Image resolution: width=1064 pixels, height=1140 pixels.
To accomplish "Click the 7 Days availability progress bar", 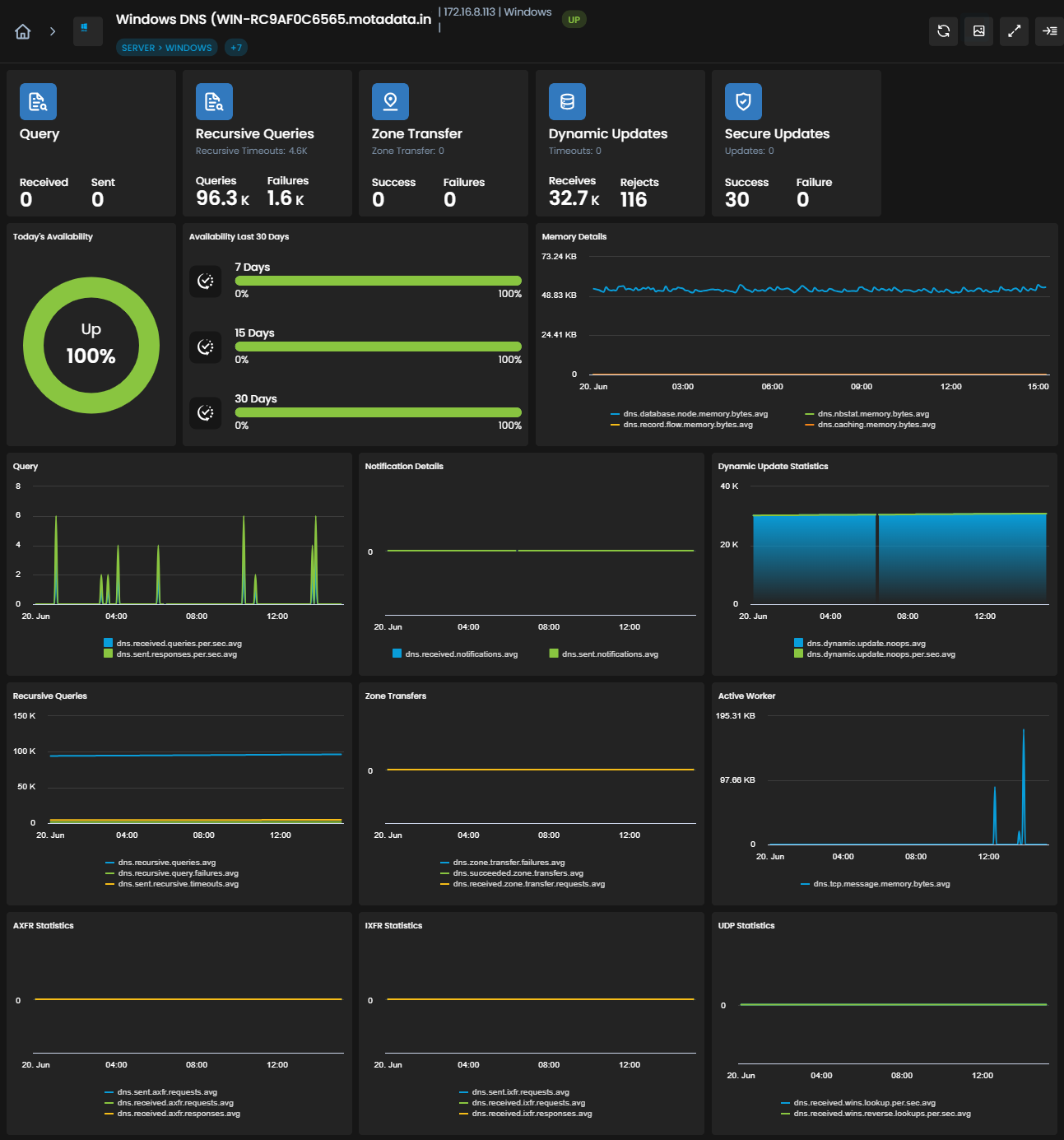I will click(x=379, y=281).
